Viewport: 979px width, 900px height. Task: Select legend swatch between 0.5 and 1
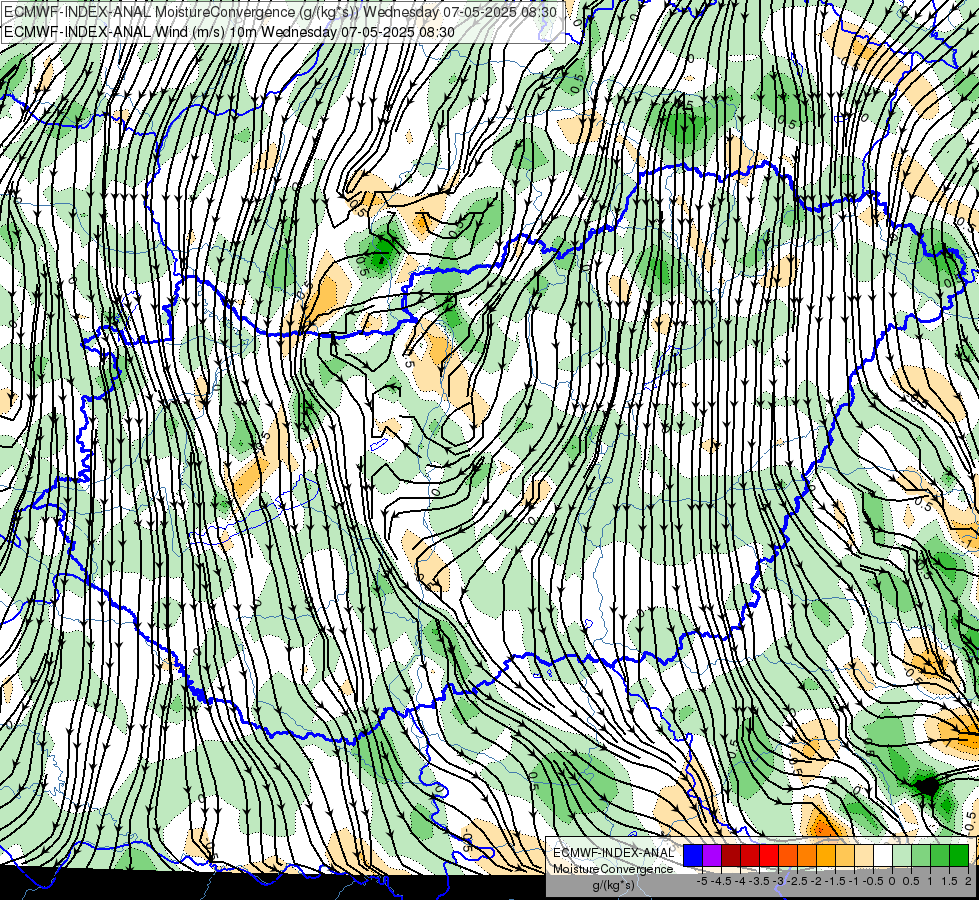(x=921, y=855)
